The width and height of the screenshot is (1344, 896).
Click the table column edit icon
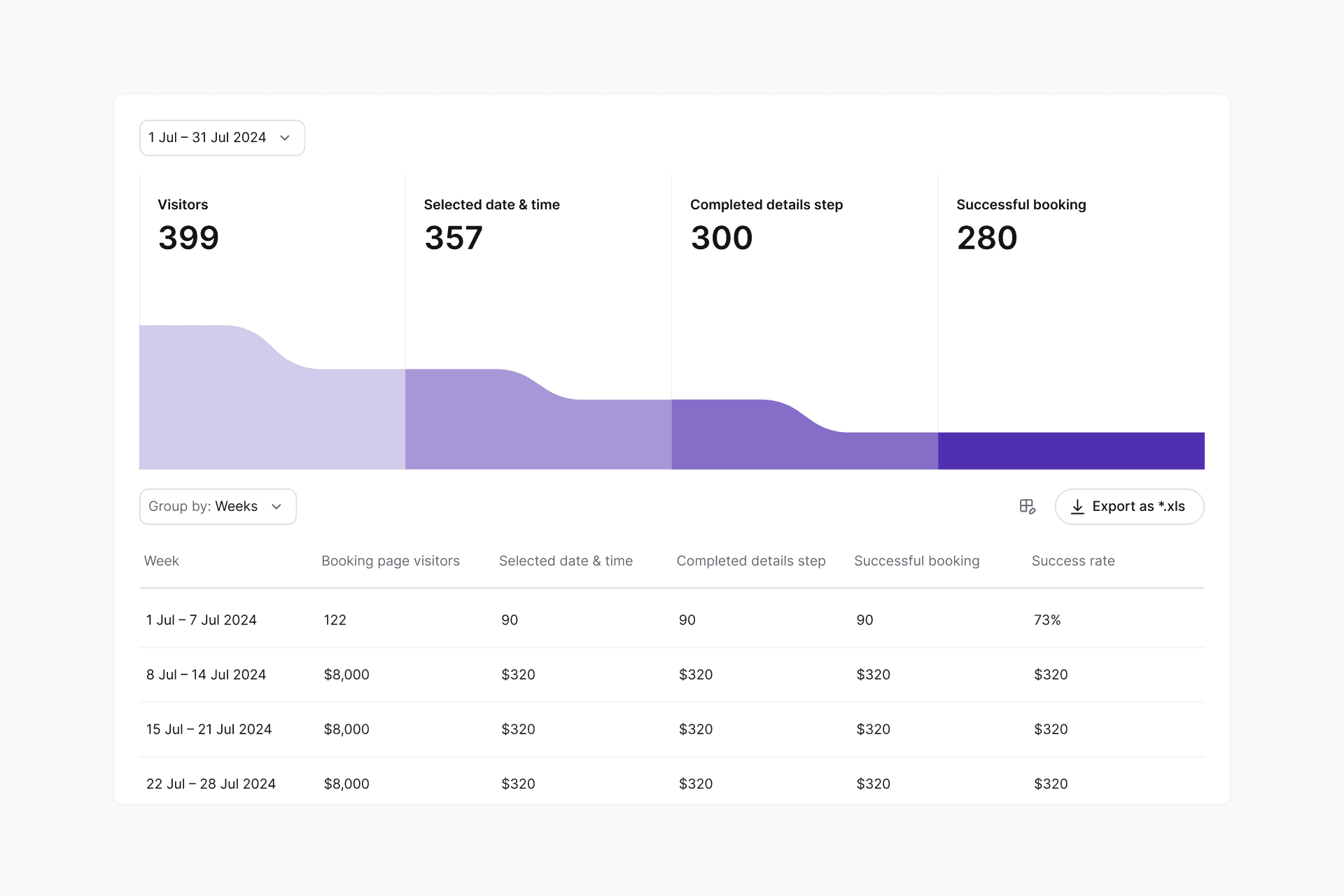[x=1027, y=506]
